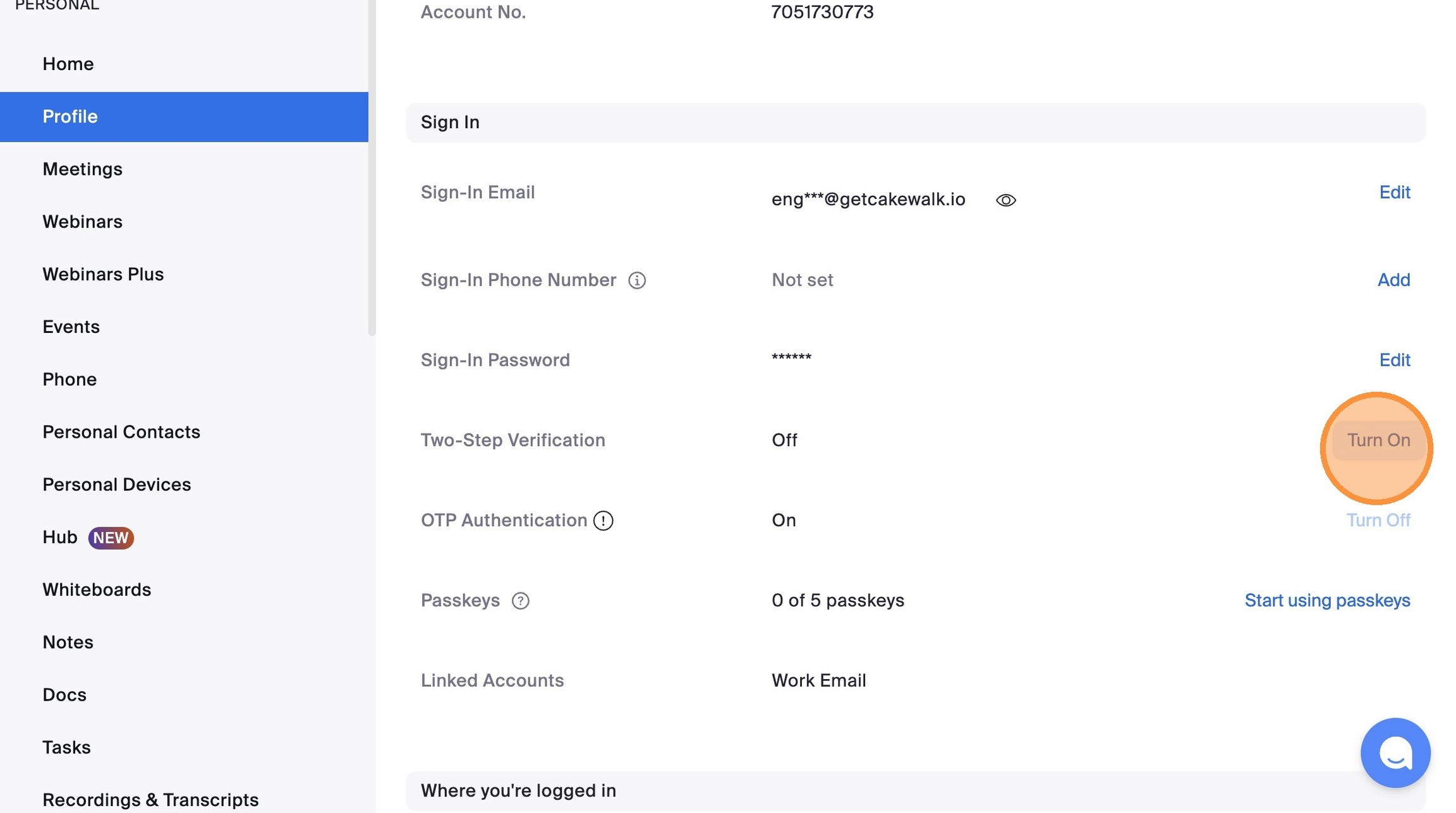Go to Home in the sidebar
This screenshot has height=813, width=1456.
tap(68, 64)
